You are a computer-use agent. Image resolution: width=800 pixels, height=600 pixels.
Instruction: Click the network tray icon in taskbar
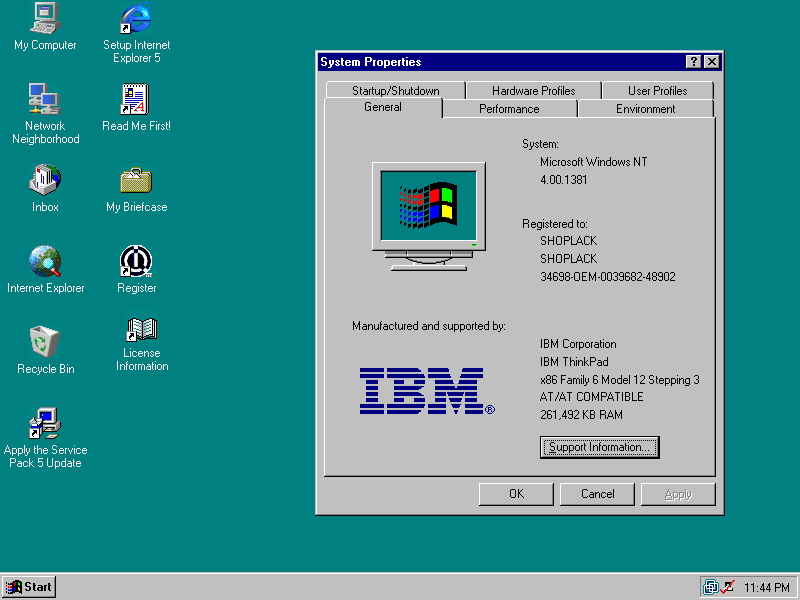(x=711, y=587)
